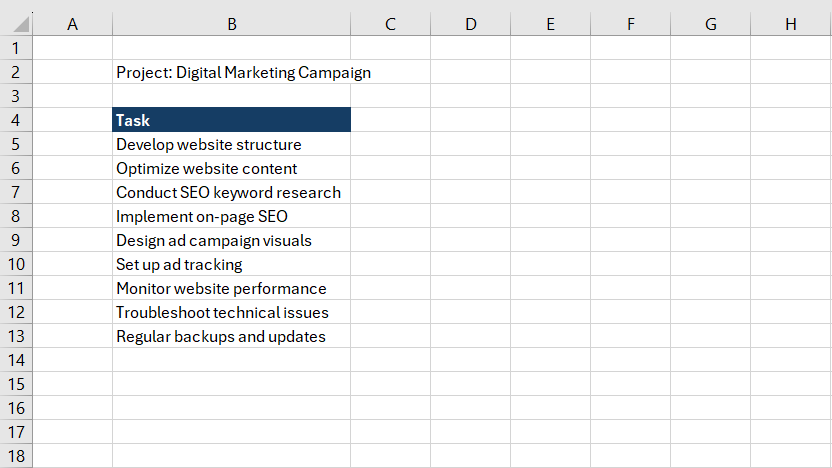Select the Project: Digital Marketing Campaign cell
This screenshot has height=468, width=832.
231,72
